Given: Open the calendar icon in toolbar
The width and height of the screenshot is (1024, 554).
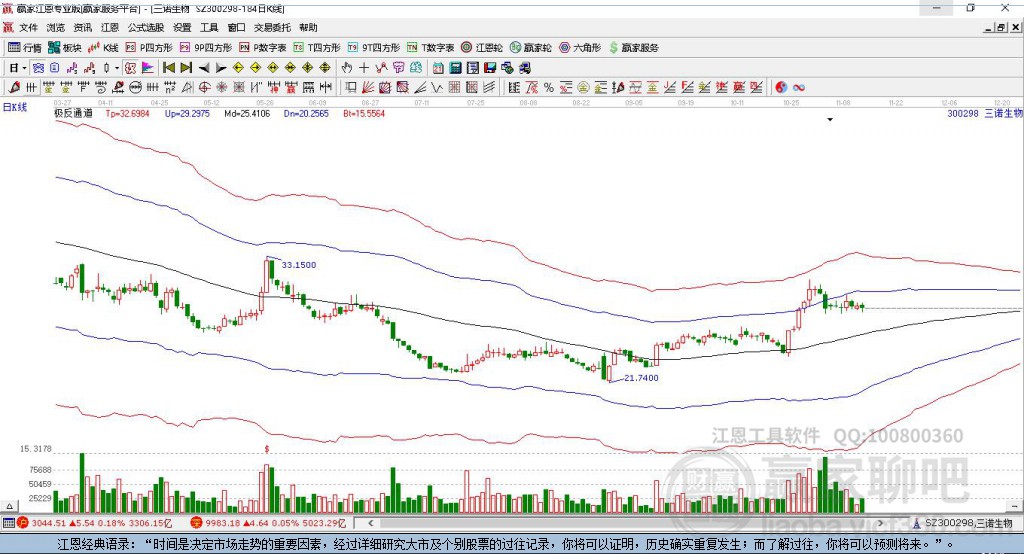Looking at the screenshot, I should [438, 68].
